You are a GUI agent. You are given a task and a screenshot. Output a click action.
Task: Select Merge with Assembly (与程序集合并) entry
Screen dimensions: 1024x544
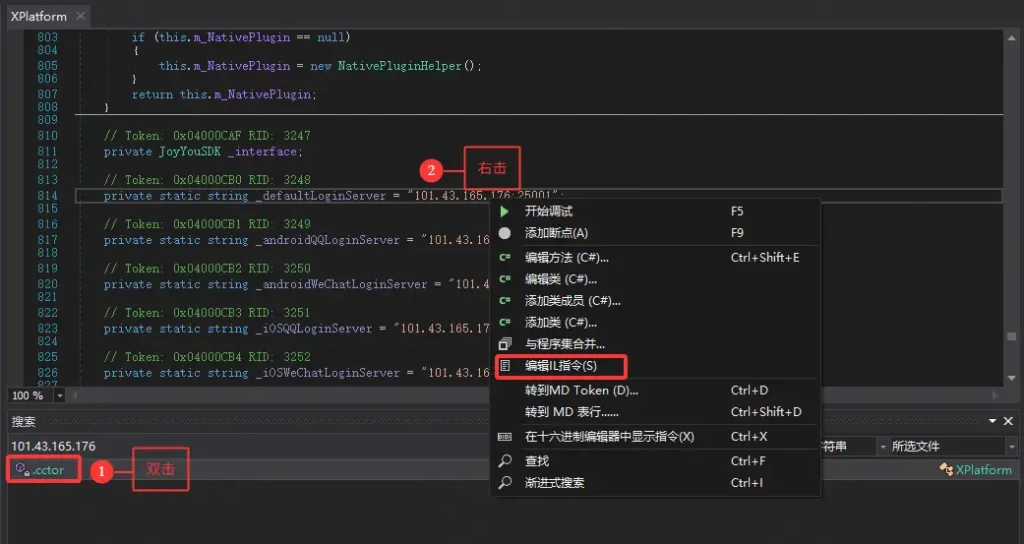pyautogui.click(x=655, y=344)
